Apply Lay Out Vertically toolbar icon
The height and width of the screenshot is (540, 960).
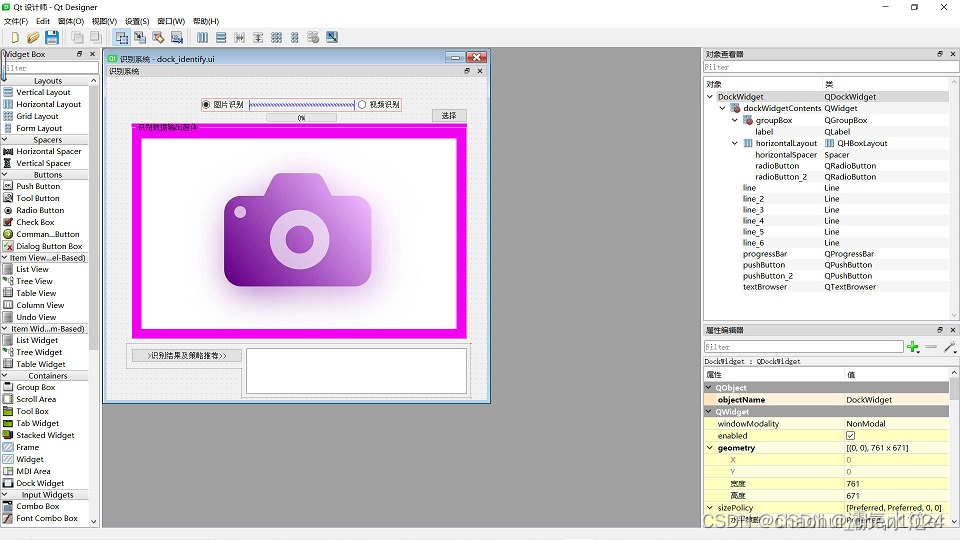(221, 37)
